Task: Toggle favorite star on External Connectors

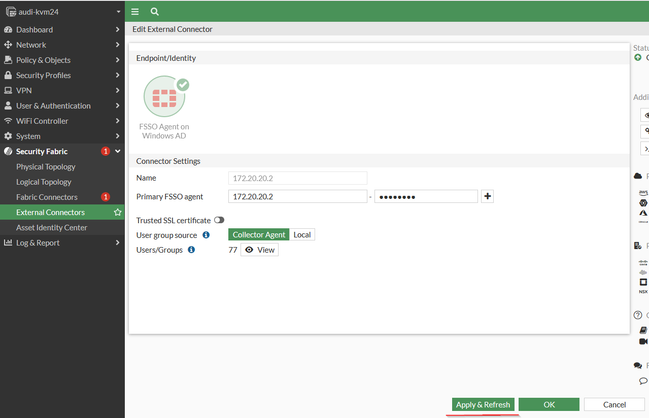Action: (118, 212)
